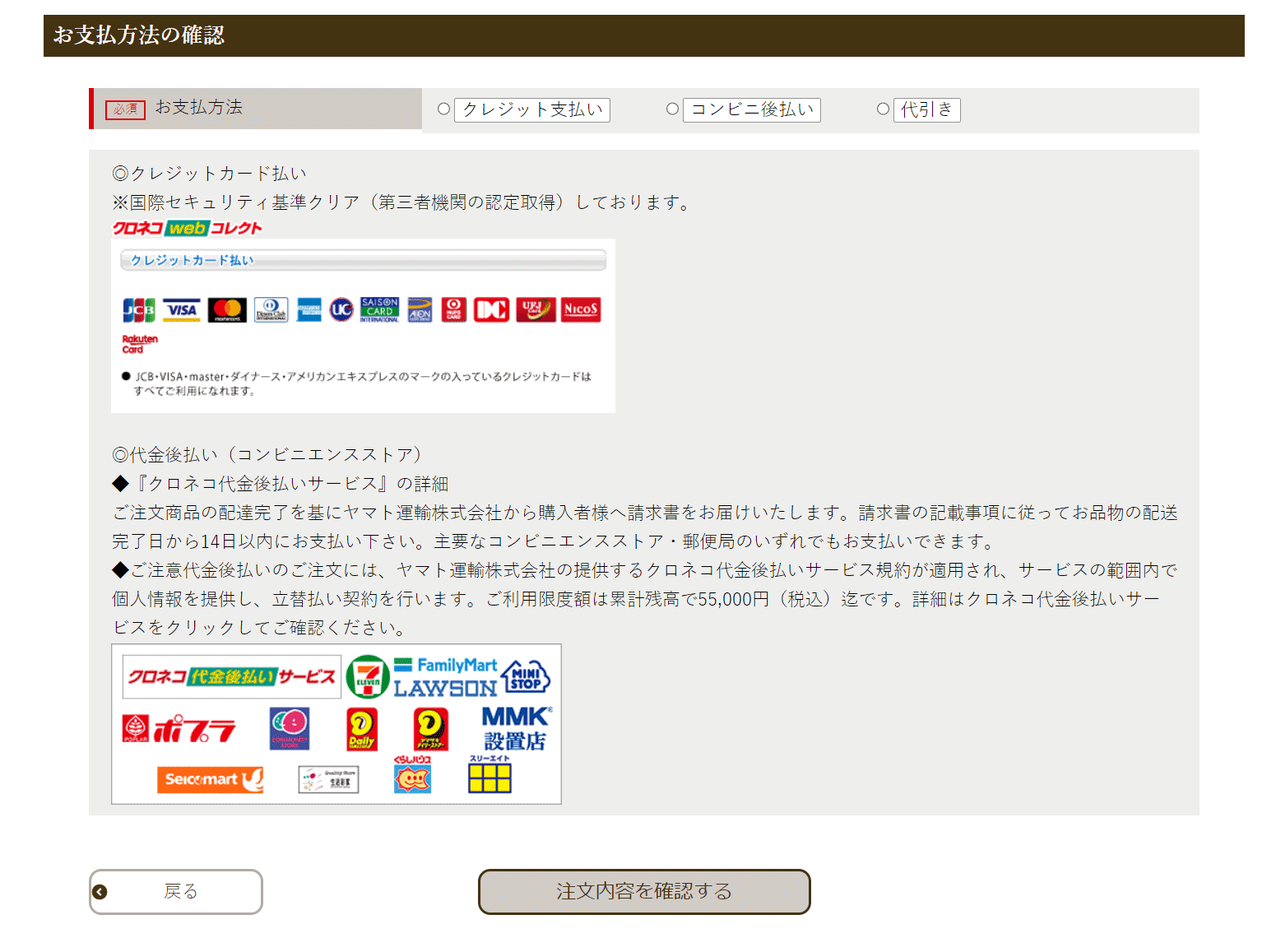The image size is (1276, 952).
Task: Click the red 必須 required badge
Action: coord(125,109)
